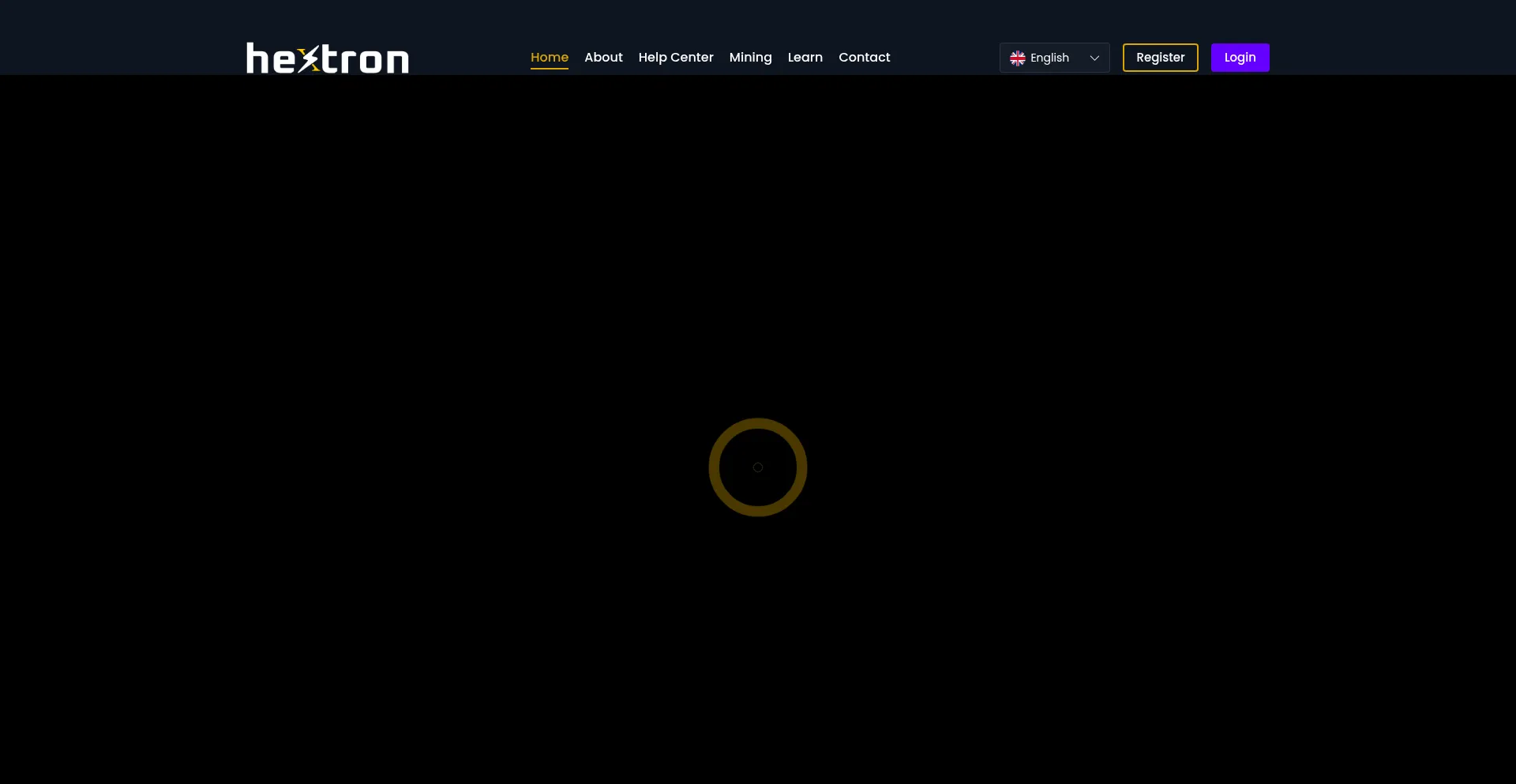
Task: Navigate to the About page
Action: click(x=603, y=57)
